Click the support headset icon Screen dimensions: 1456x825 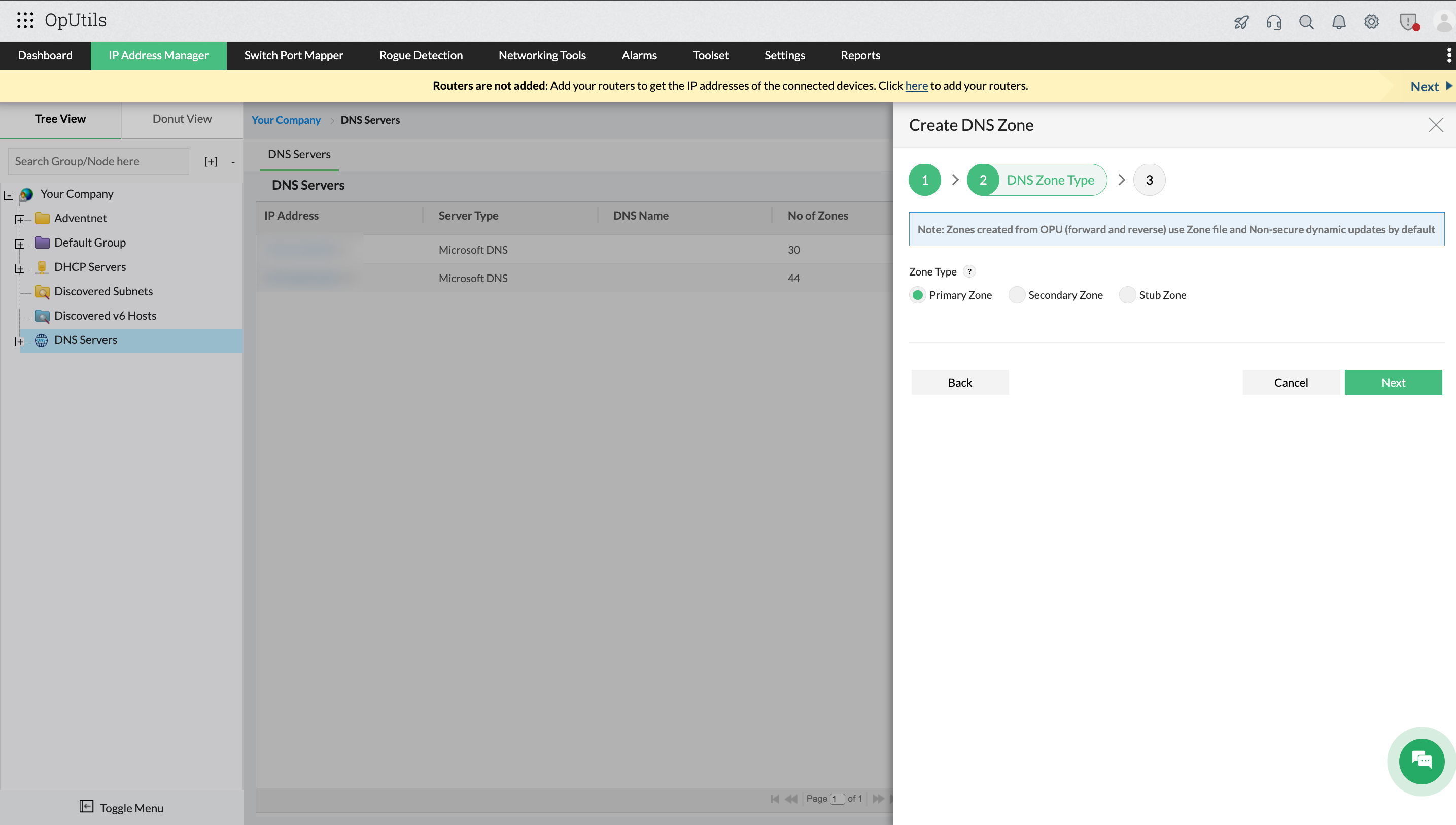point(1273,21)
